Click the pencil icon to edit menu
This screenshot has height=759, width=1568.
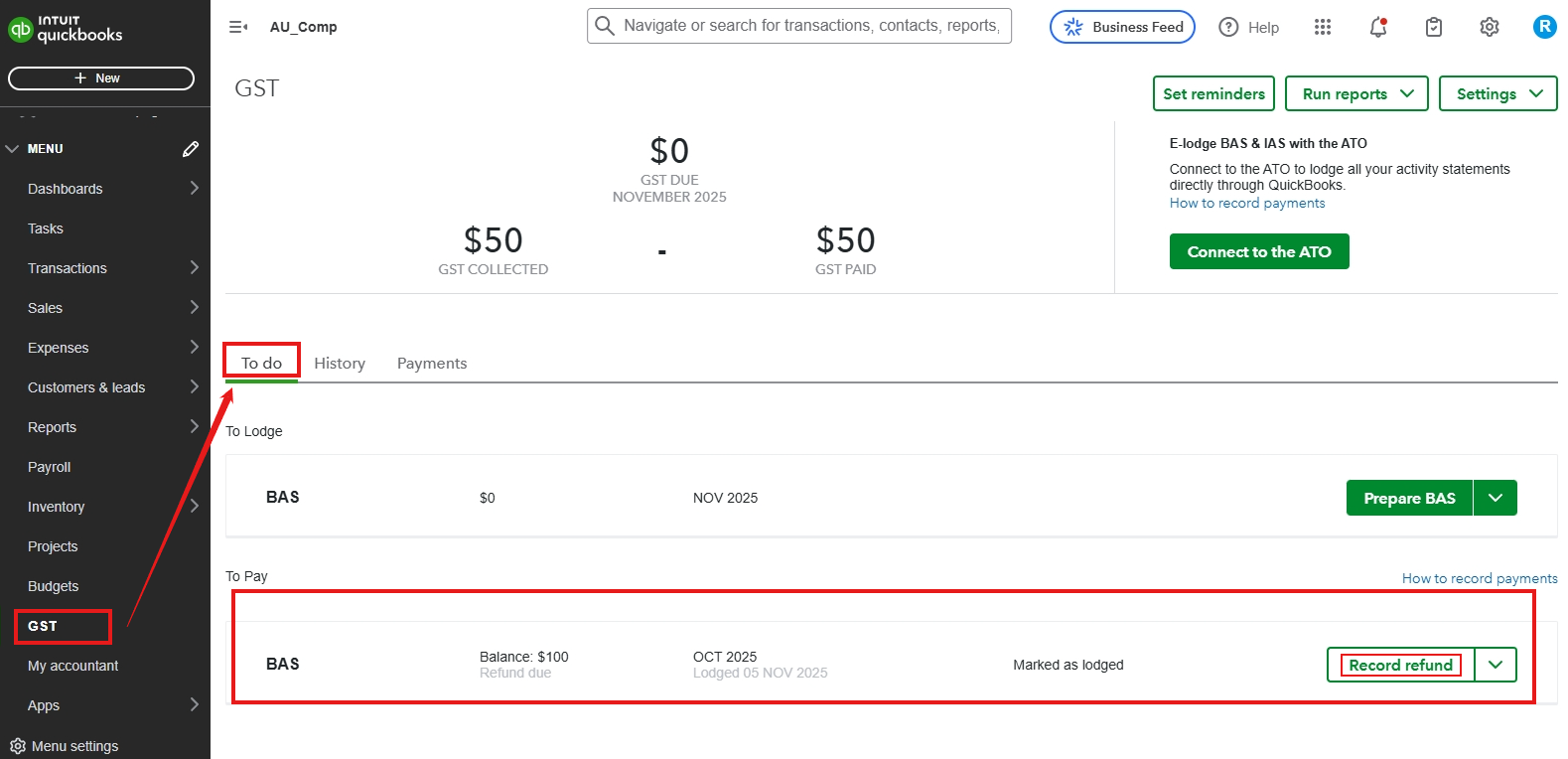[191, 149]
